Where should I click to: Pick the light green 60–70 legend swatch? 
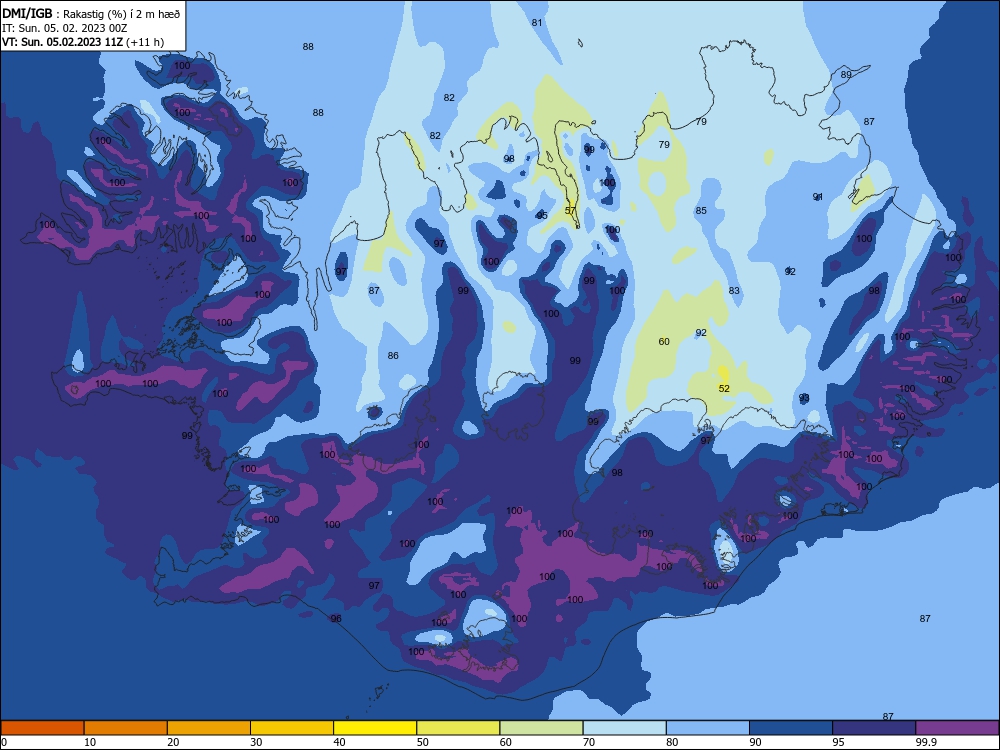(541, 728)
